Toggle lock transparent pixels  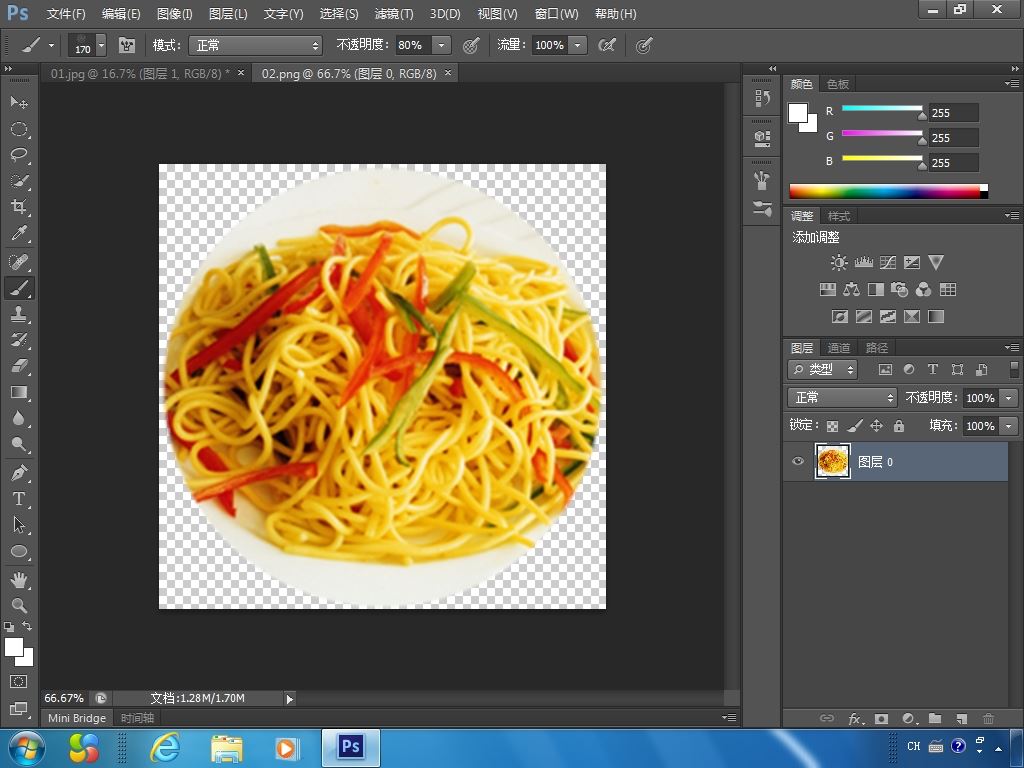tap(832, 426)
